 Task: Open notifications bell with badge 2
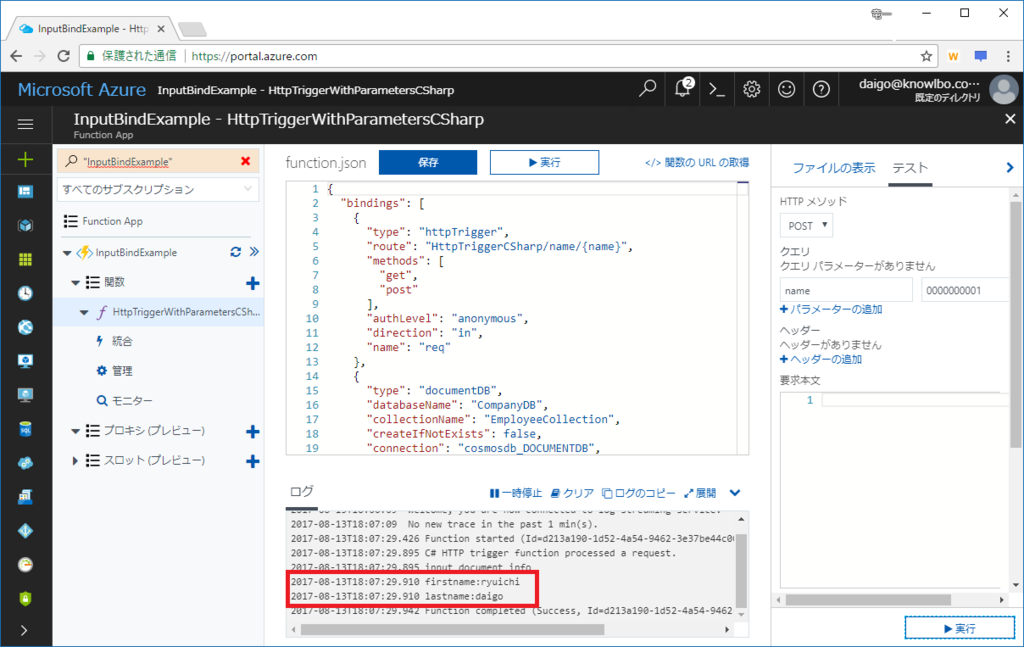pyautogui.click(x=683, y=89)
